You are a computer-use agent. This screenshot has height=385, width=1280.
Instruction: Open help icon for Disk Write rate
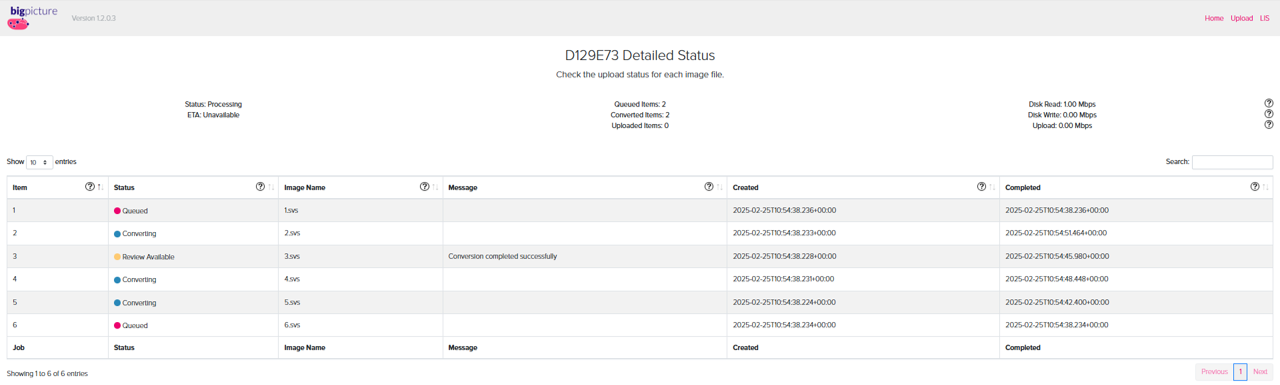pos(1269,115)
